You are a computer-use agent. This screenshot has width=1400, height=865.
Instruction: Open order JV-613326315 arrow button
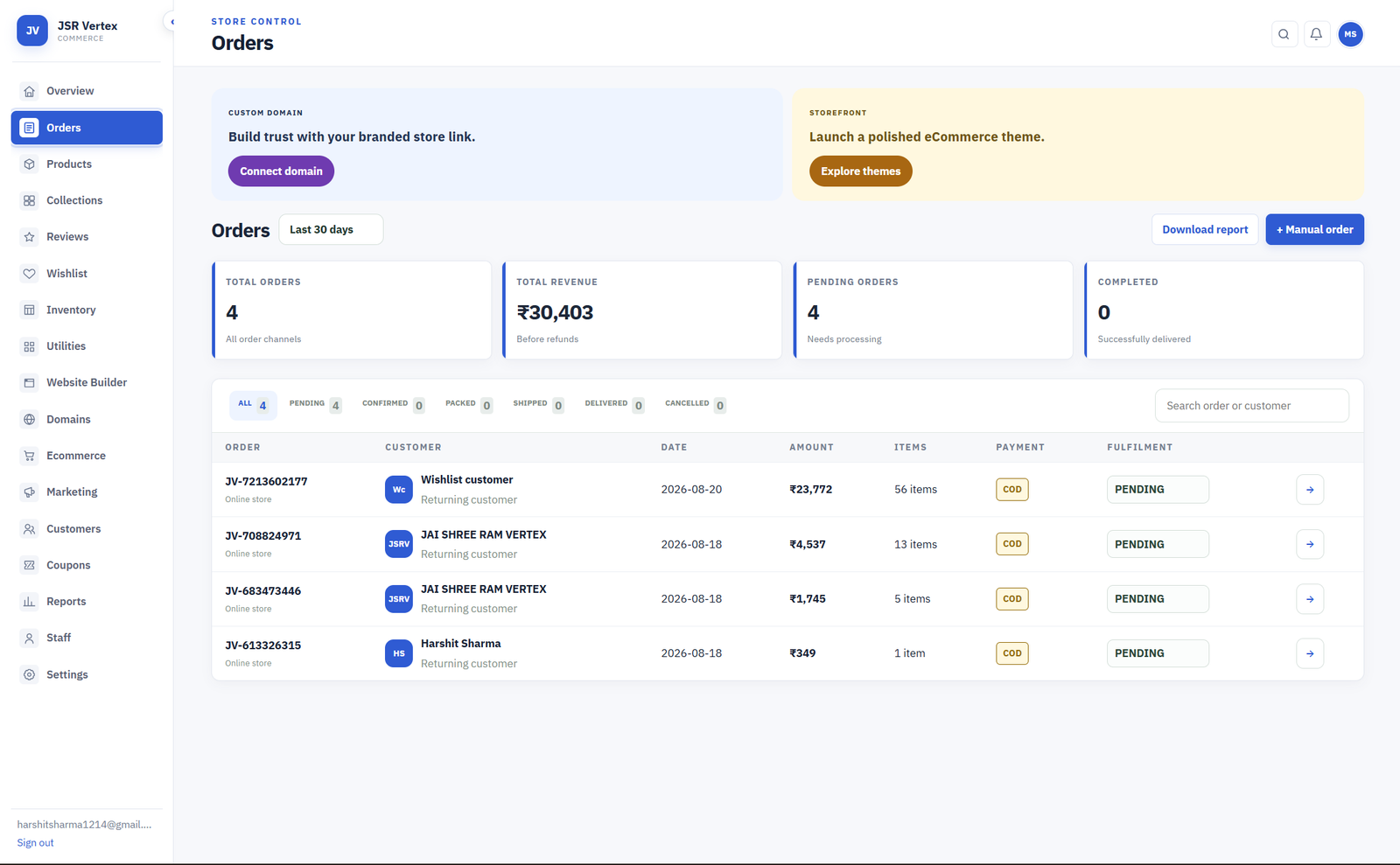tap(1310, 653)
